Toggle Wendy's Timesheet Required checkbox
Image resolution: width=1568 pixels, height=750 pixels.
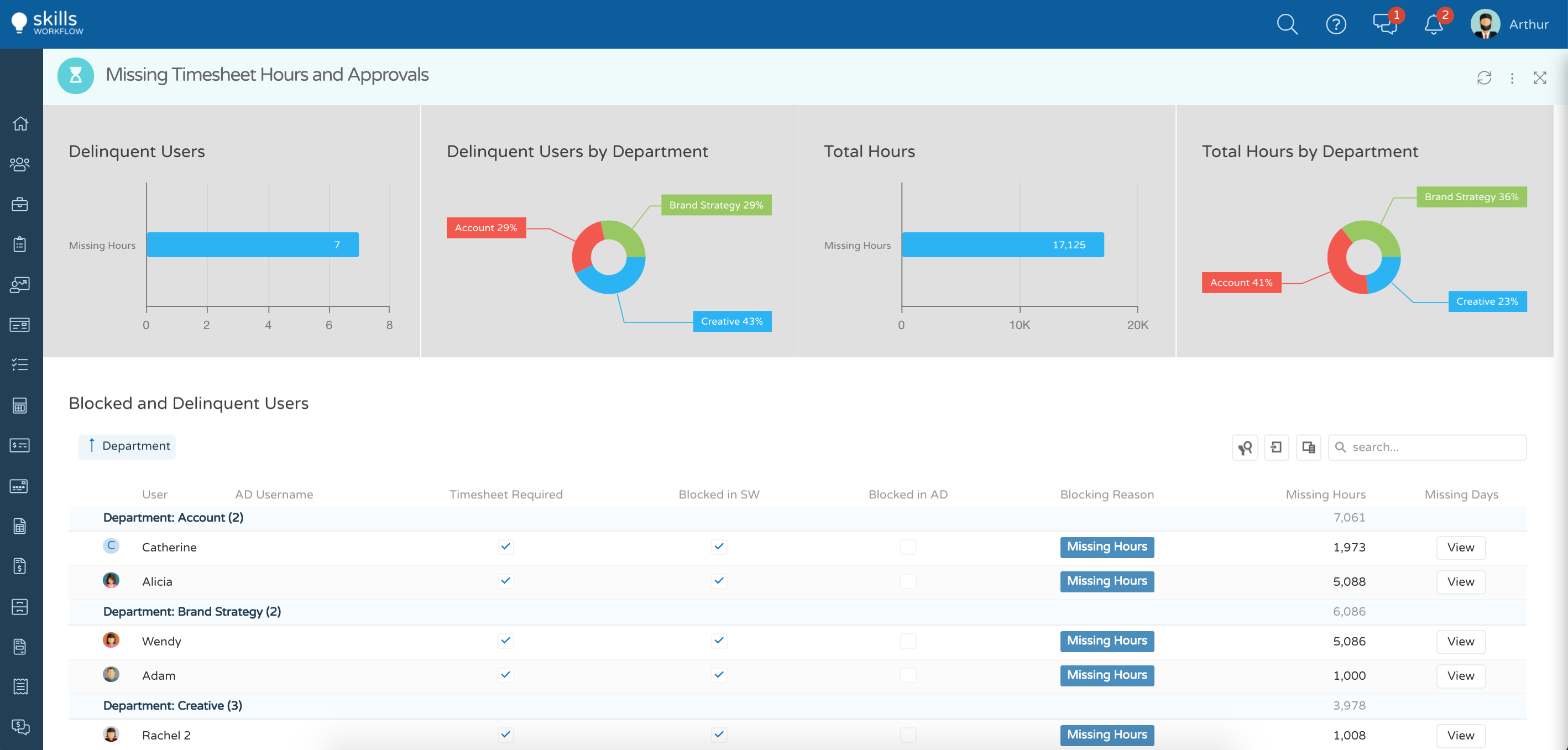506,640
